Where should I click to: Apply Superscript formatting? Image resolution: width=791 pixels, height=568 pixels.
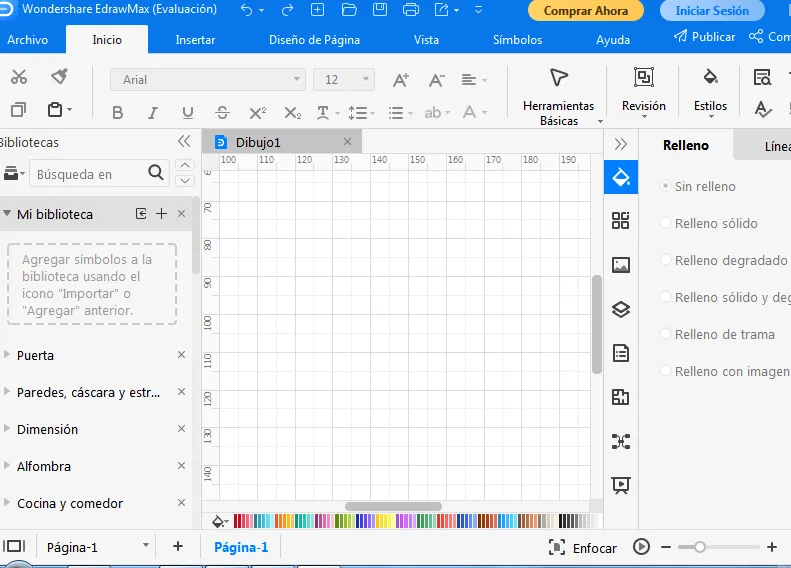[257, 112]
